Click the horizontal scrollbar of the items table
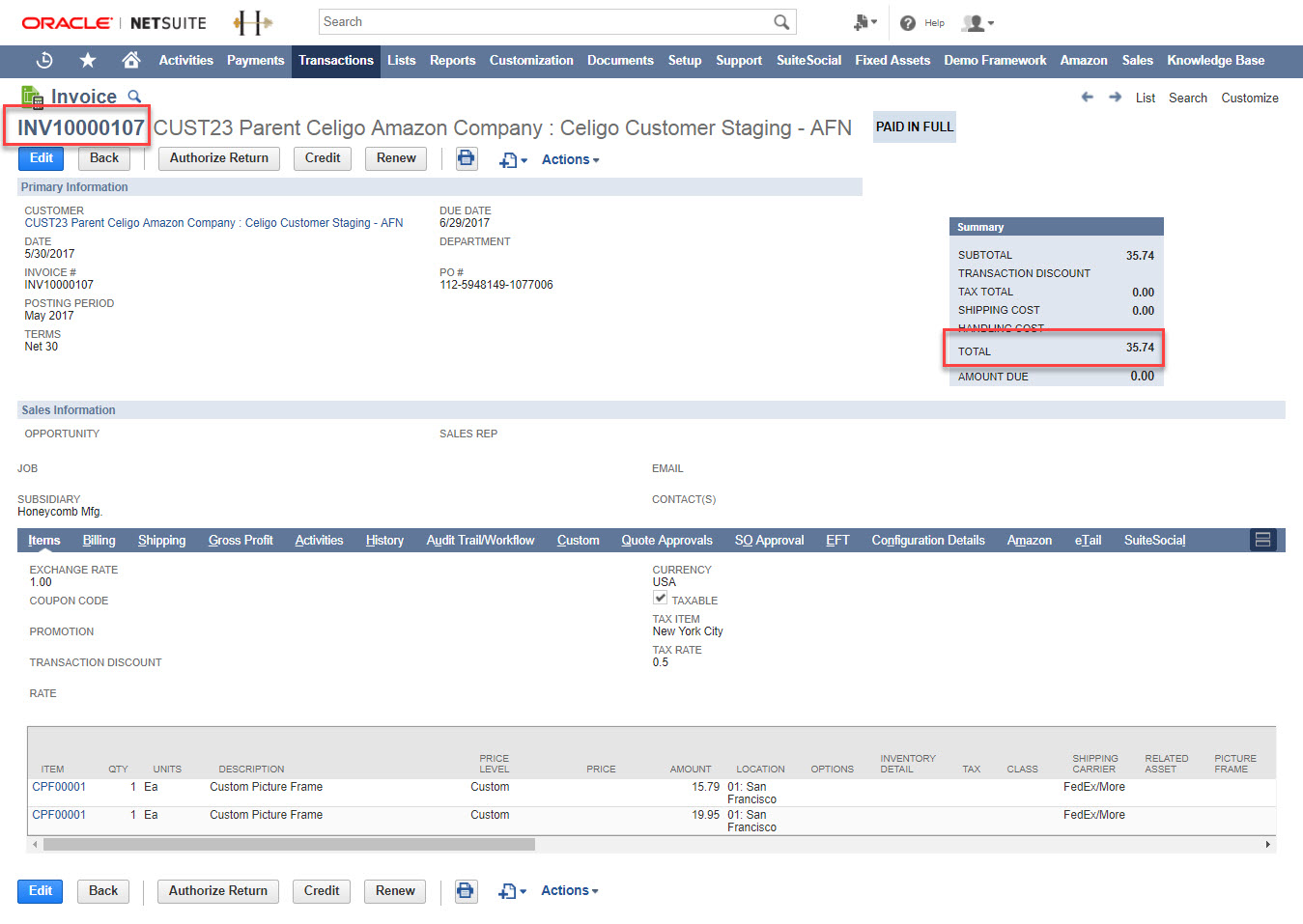This screenshot has height=924, width=1303. pos(289,845)
